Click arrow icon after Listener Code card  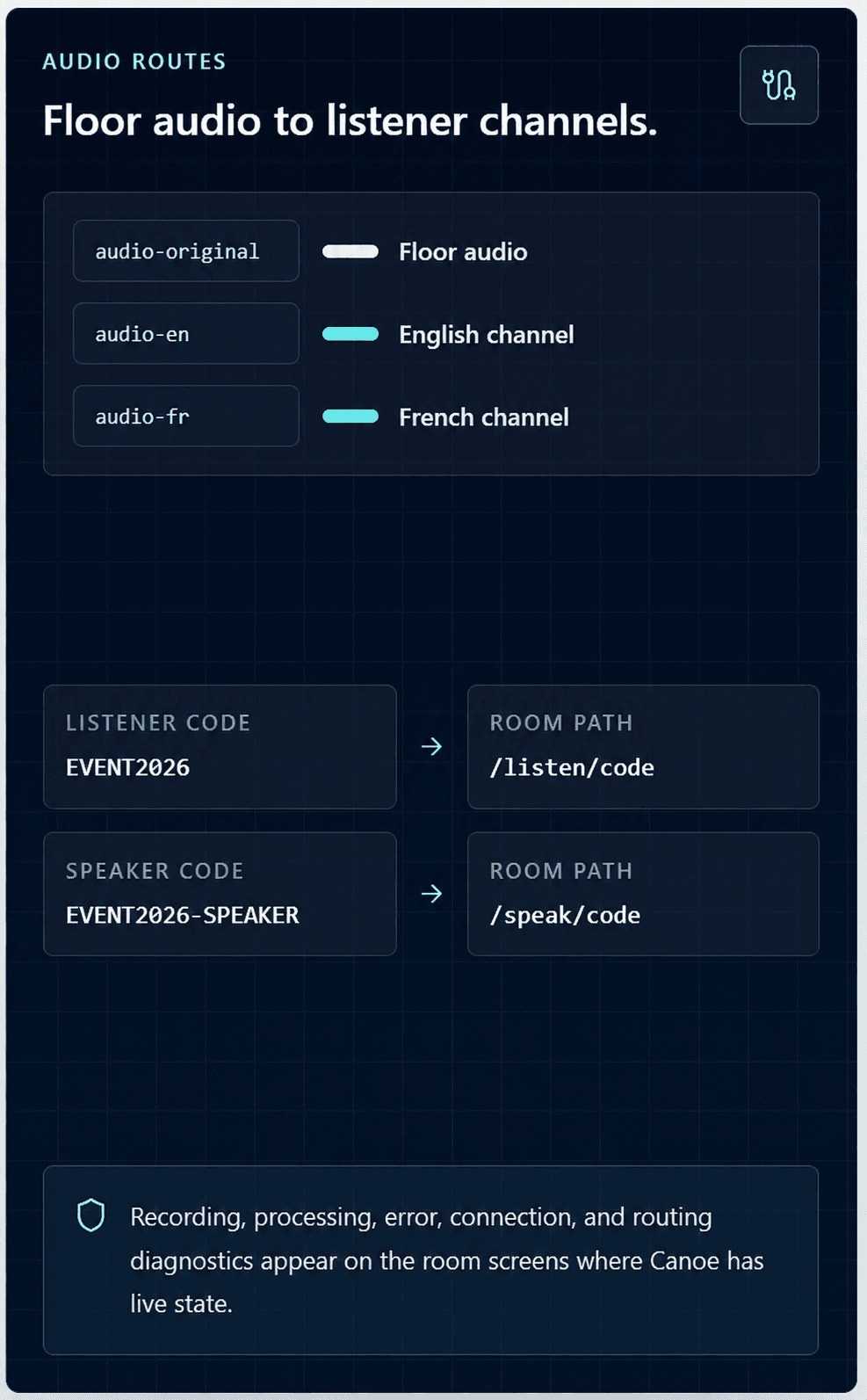[431, 746]
